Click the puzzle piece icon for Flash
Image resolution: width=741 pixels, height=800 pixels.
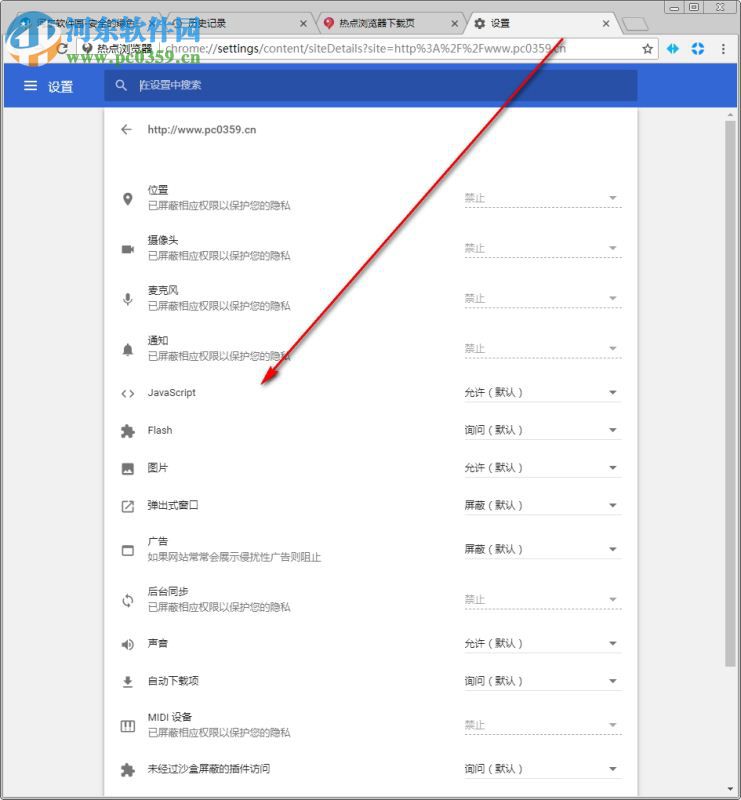click(x=128, y=431)
